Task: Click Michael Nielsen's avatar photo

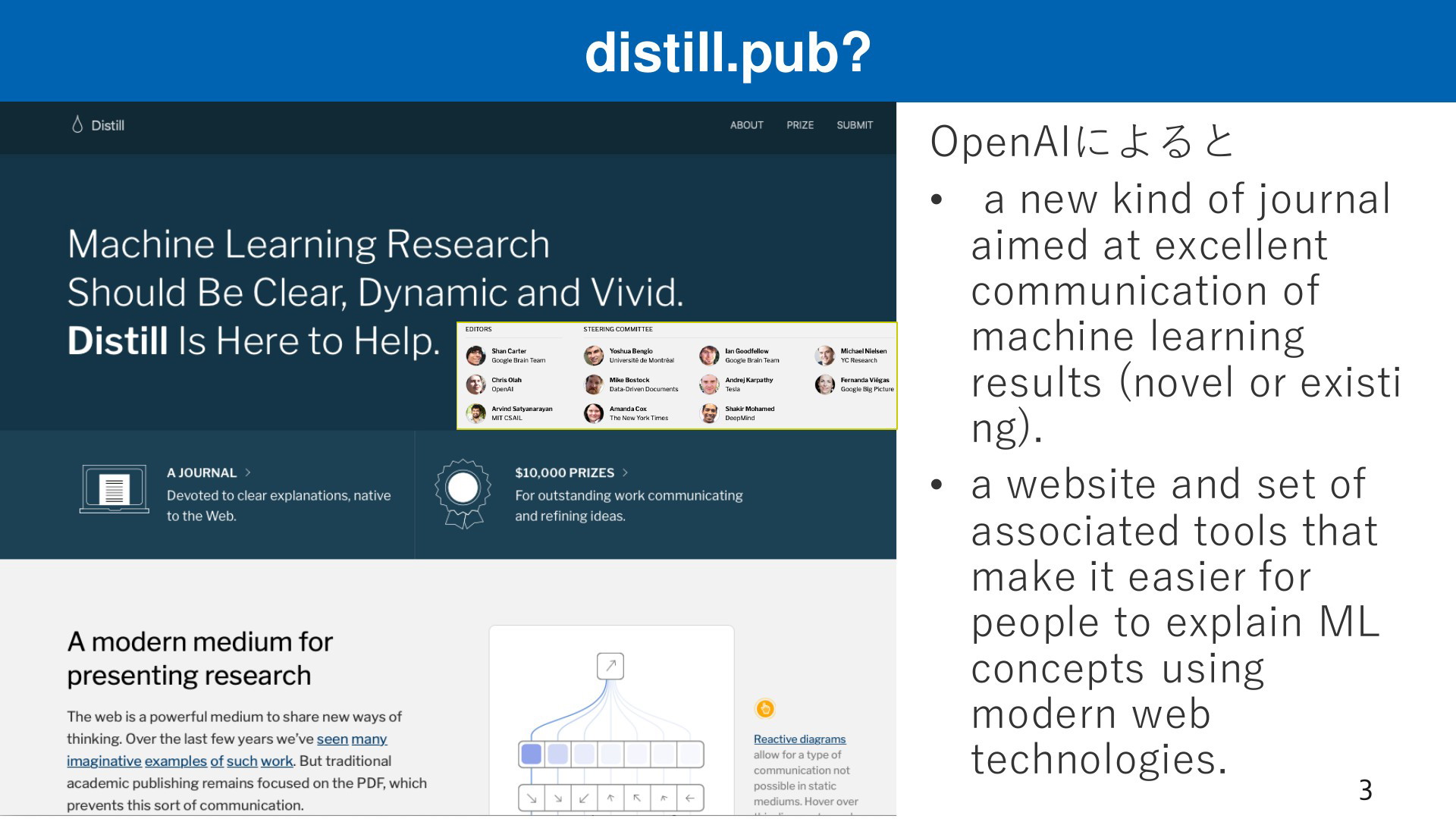Action: click(825, 356)
